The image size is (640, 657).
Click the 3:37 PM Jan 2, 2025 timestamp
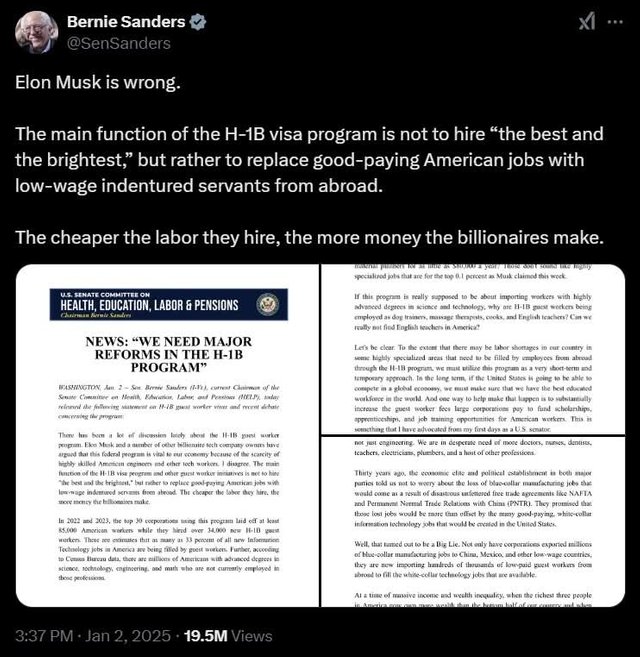pyautogui.click(x=93, y=636)
